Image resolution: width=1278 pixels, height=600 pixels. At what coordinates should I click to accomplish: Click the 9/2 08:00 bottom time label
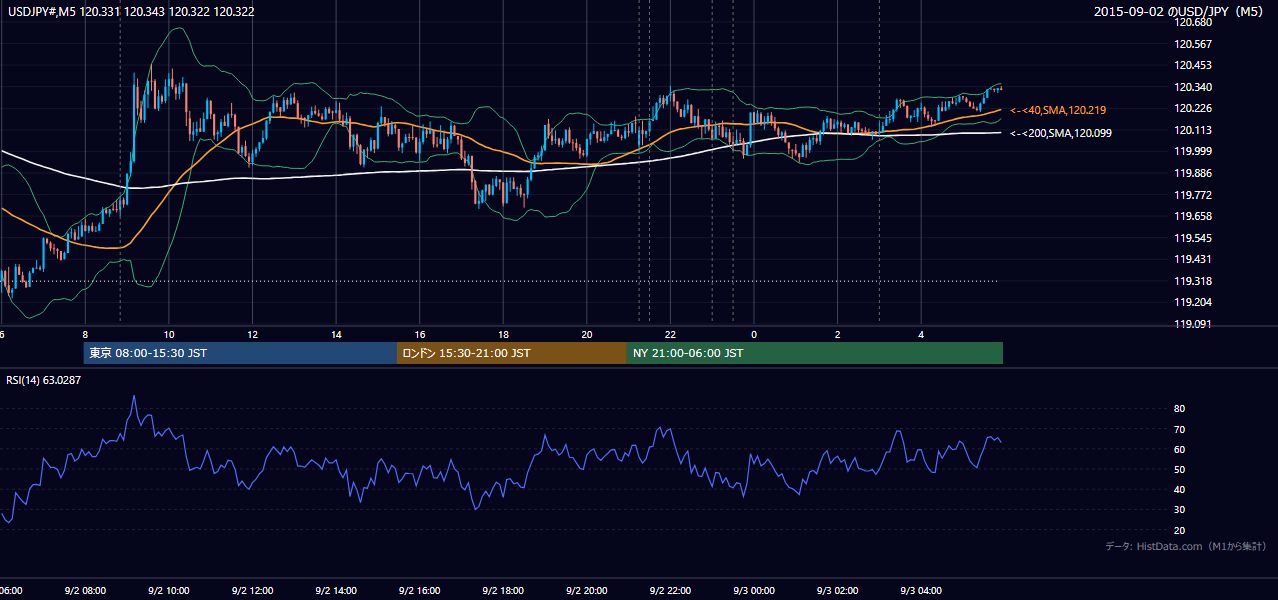[85, 590]
